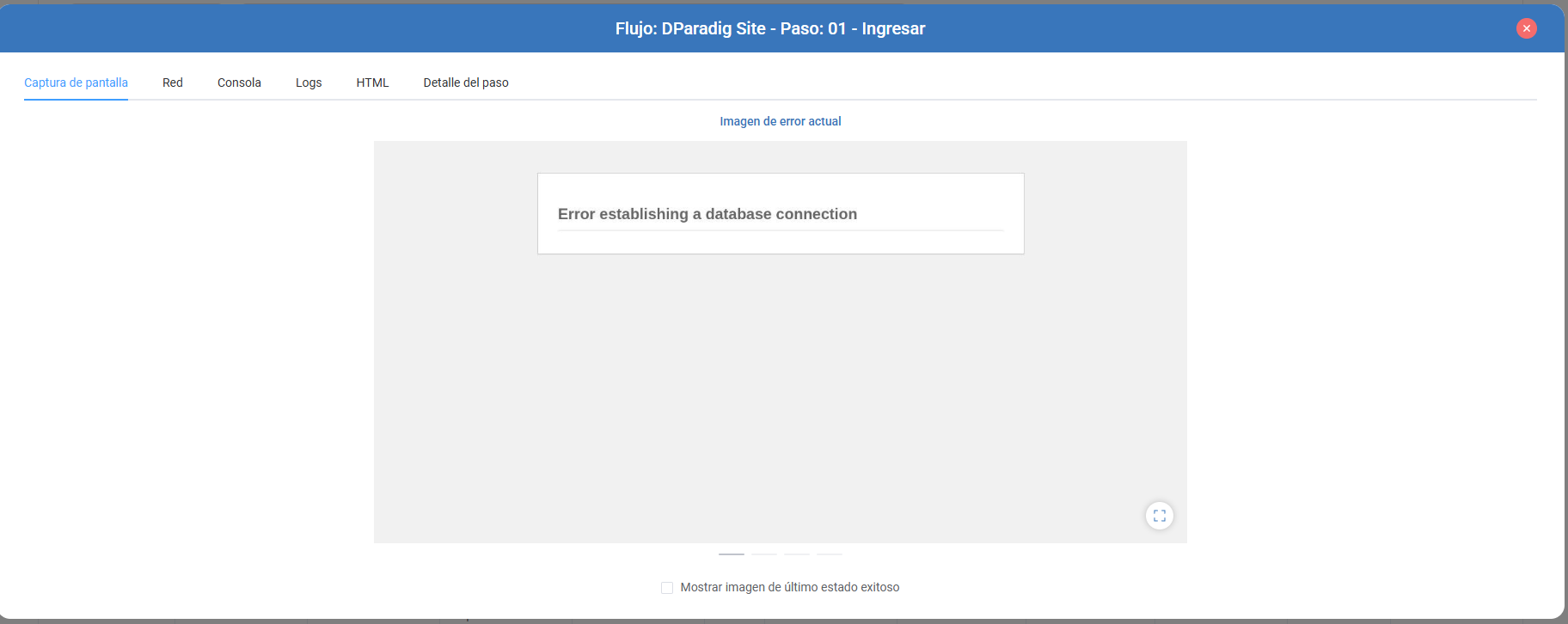Show the third carousel slide indicator
The image size is (1568, 624).
797,554
